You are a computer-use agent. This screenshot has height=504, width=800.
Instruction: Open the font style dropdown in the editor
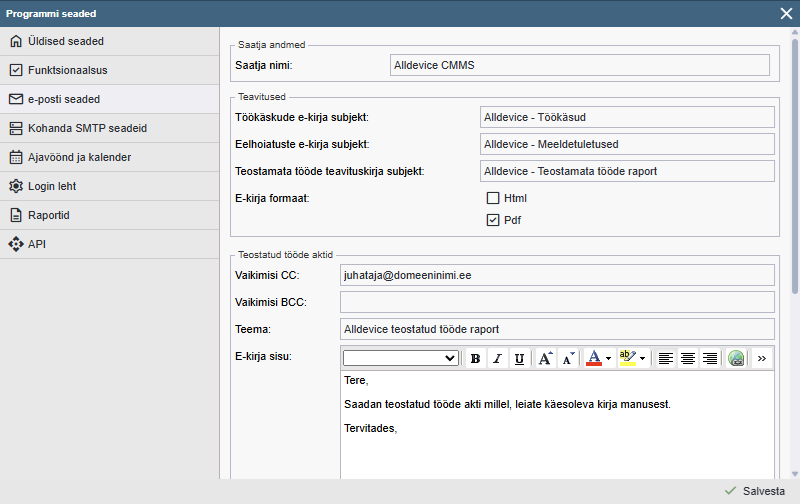coord(401,358)
